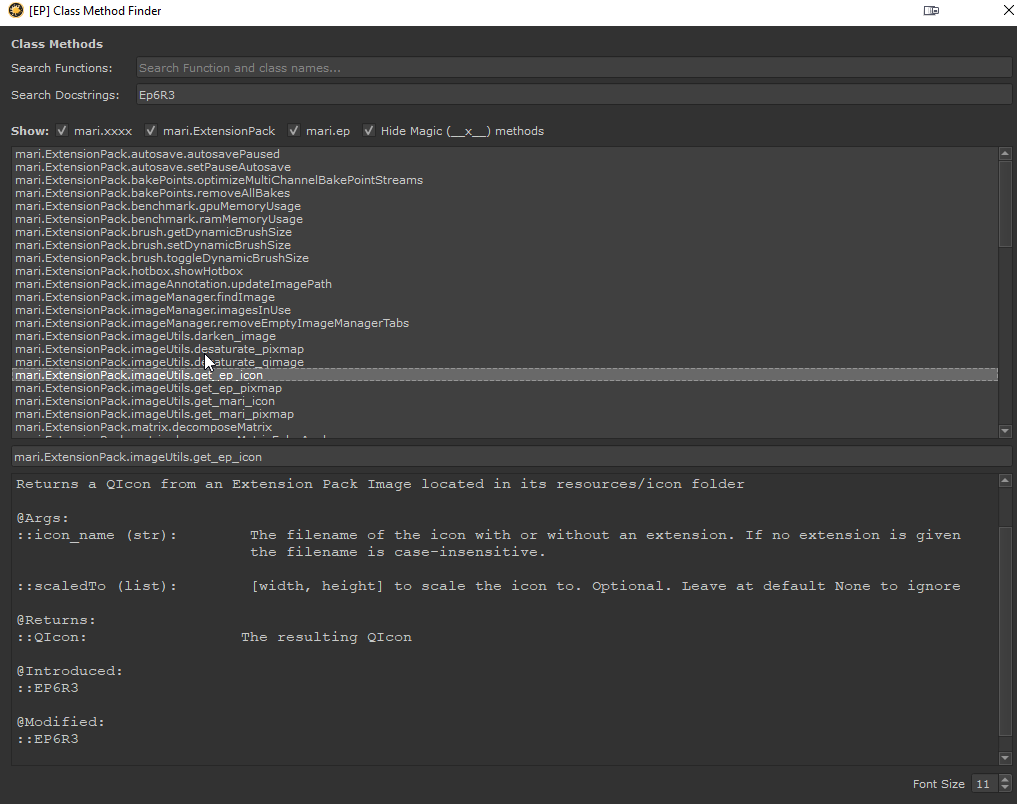Viewport: 1017px width, 804px height.
Task: Select imageUtils.get_ep_pixmap in the list
Action: (148, 388)
